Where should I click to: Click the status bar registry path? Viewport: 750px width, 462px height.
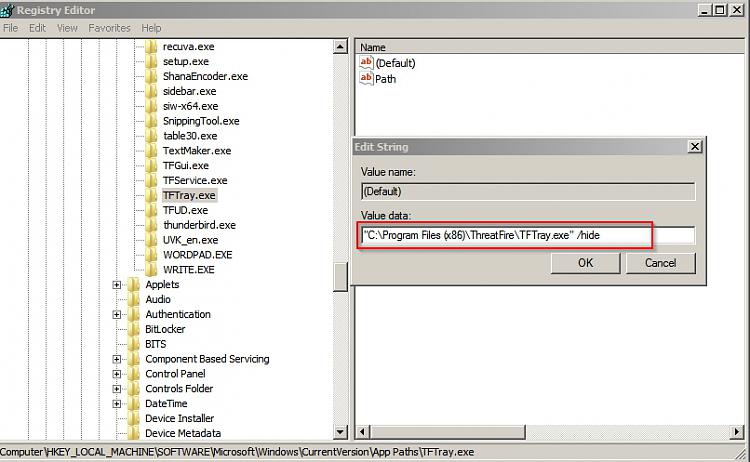(237, 452)
